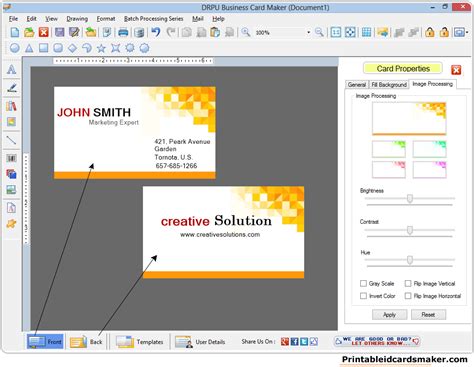Click the Hue slider handle
The height and width of the screenshot is (367, 474).
(410, 260)
